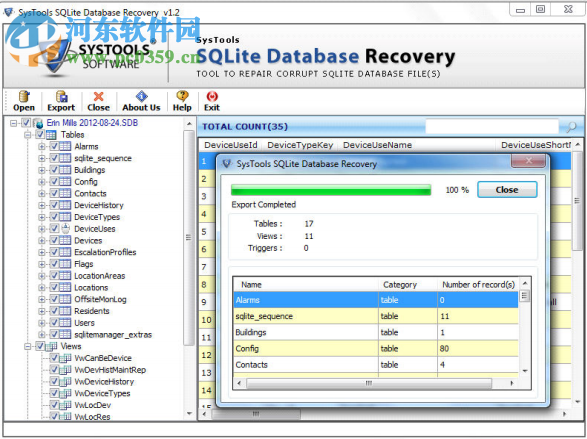Click the Views folder icon

click(x=51, y=347)
